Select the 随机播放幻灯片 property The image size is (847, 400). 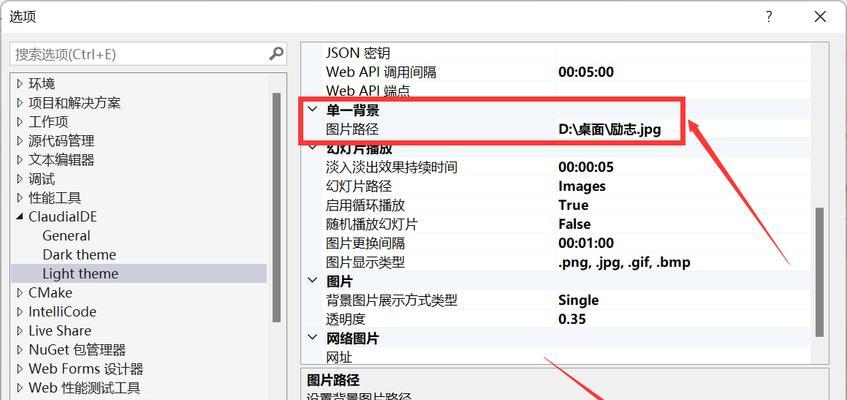coord(372,224)
